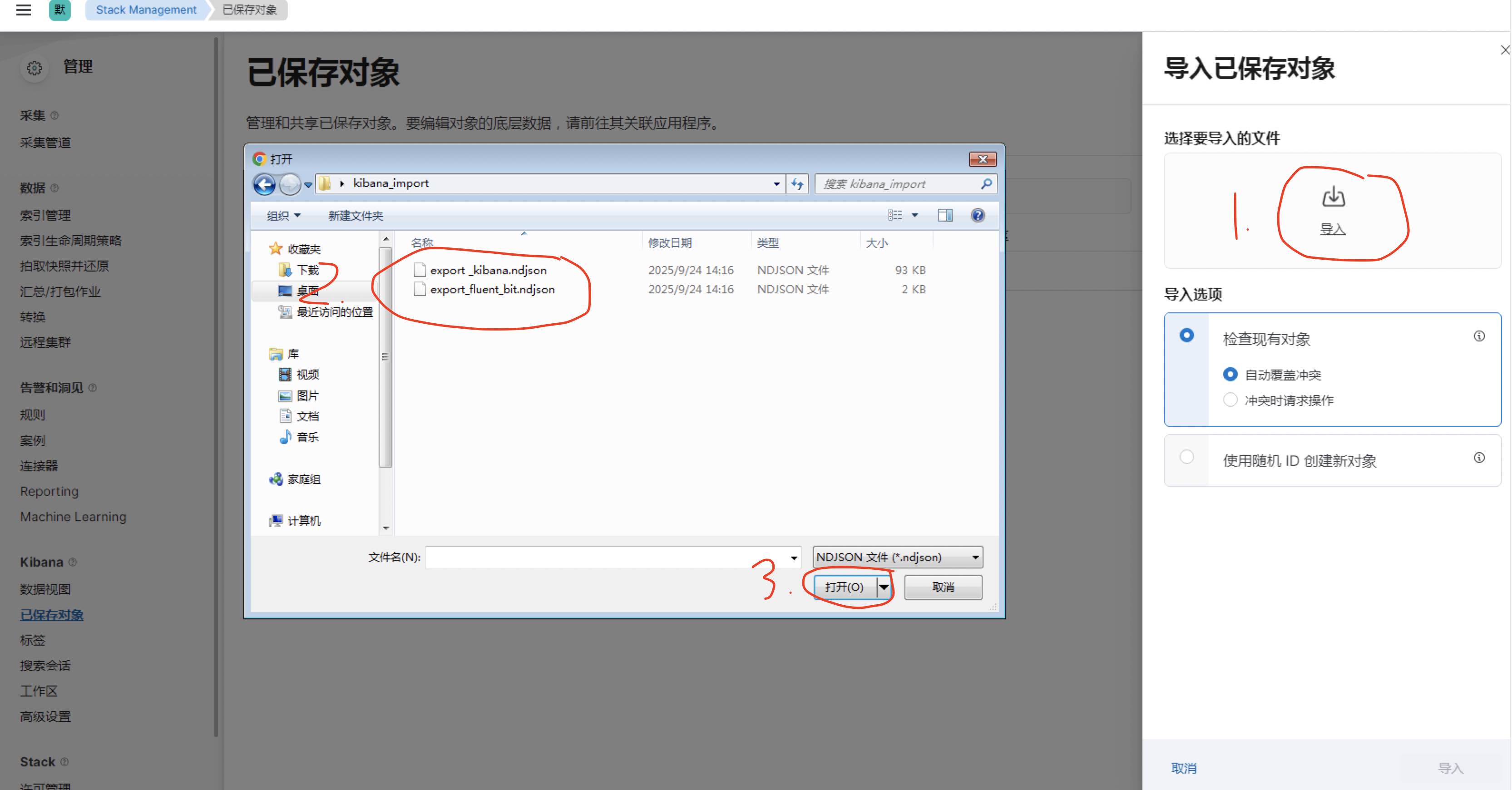Select the 冲突时请求操作 radio option
This screenshot has height=790, width=1512.
1230,400
